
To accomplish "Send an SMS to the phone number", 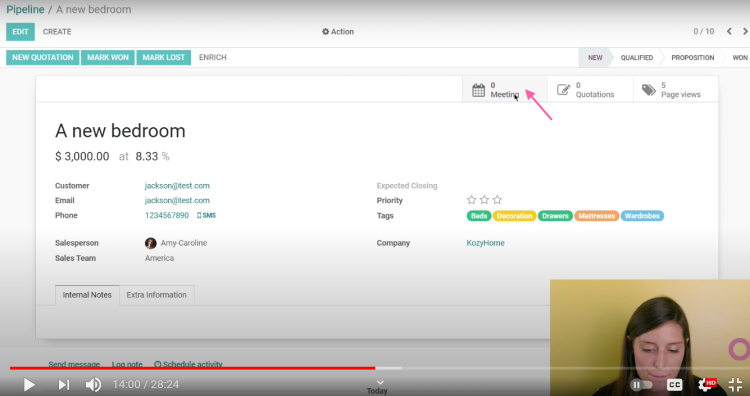I will coord(206,215).
